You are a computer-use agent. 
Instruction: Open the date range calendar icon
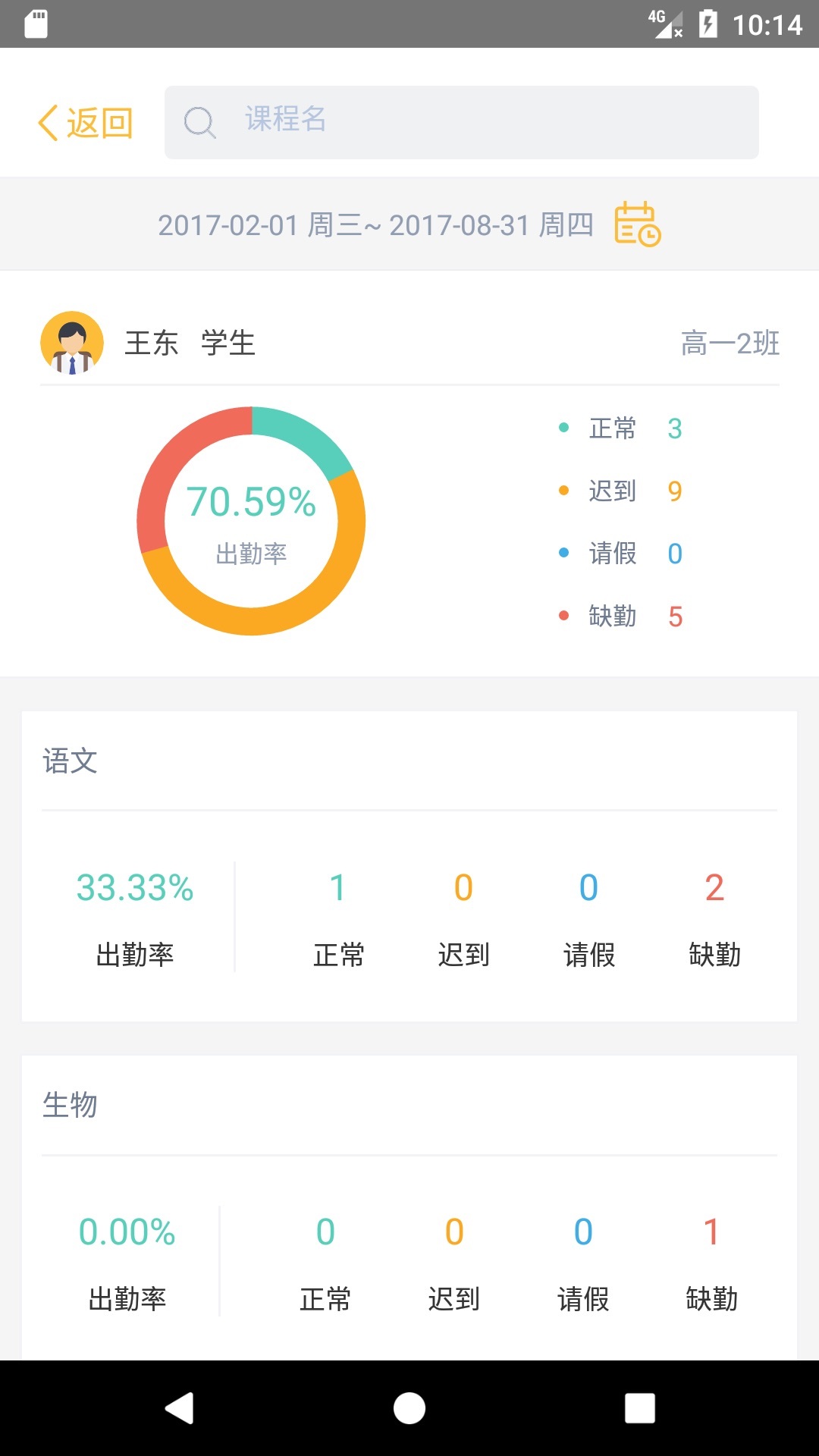click(x=637, y=224)
